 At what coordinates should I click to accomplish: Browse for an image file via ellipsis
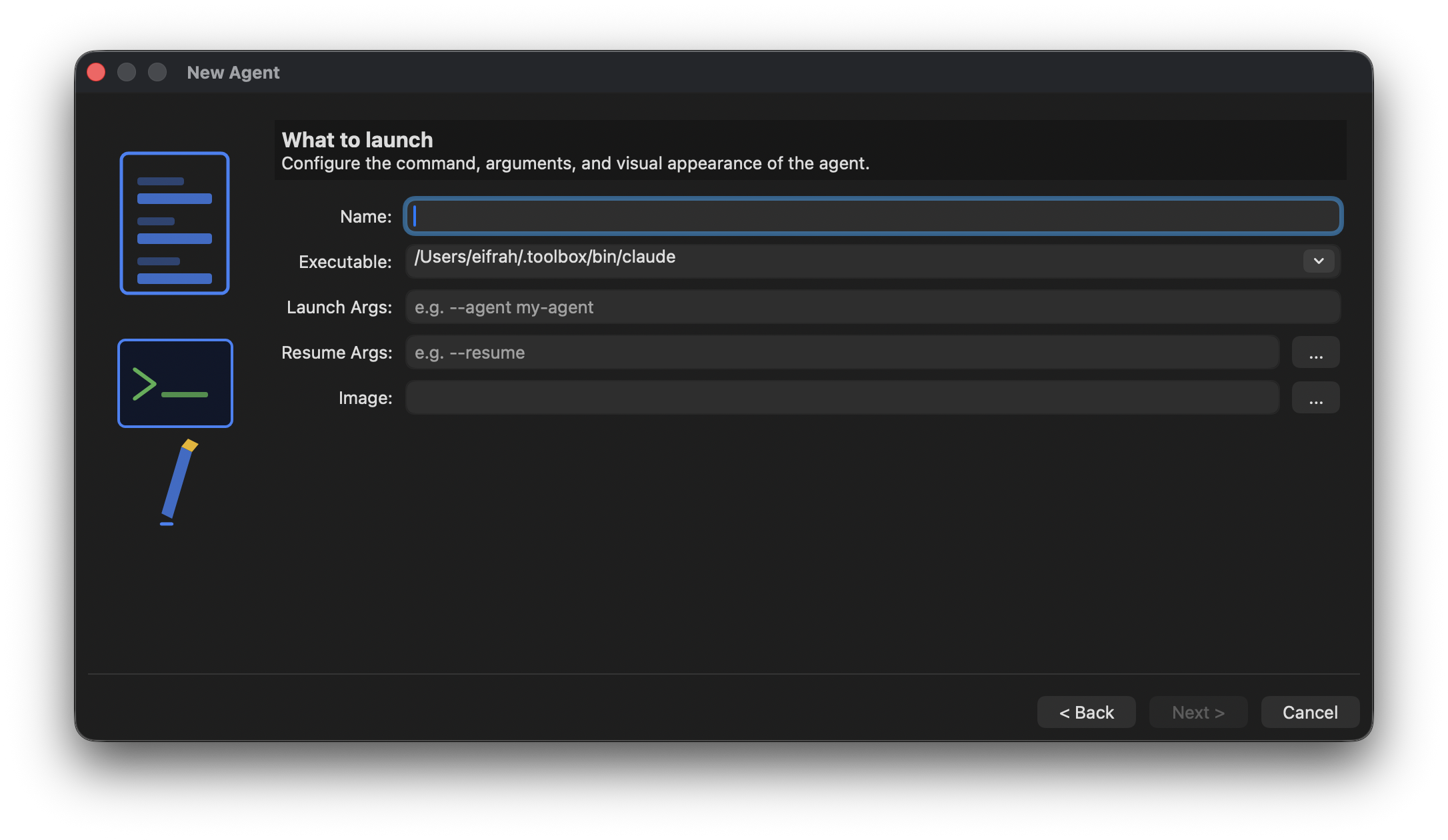tap(1315, 397)
